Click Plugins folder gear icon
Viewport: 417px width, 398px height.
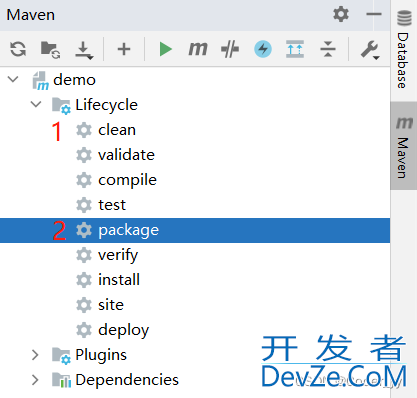61,356
